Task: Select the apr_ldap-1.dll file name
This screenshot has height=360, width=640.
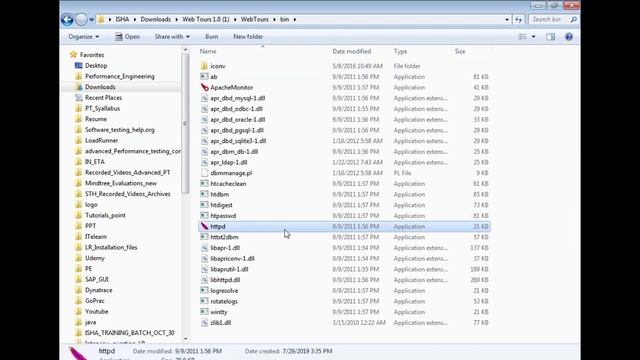Action: [x=229, y=162]
